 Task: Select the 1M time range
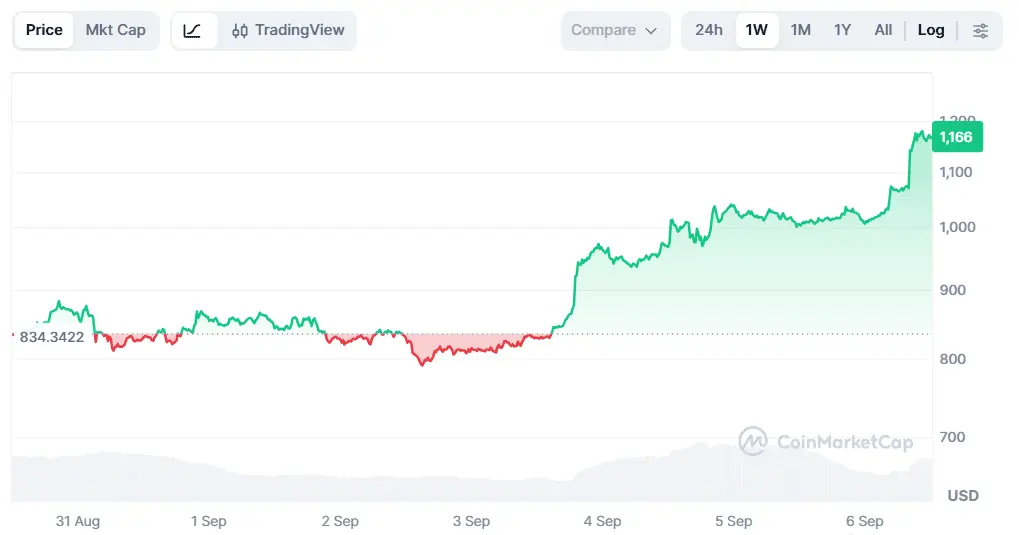coord(801,30)
